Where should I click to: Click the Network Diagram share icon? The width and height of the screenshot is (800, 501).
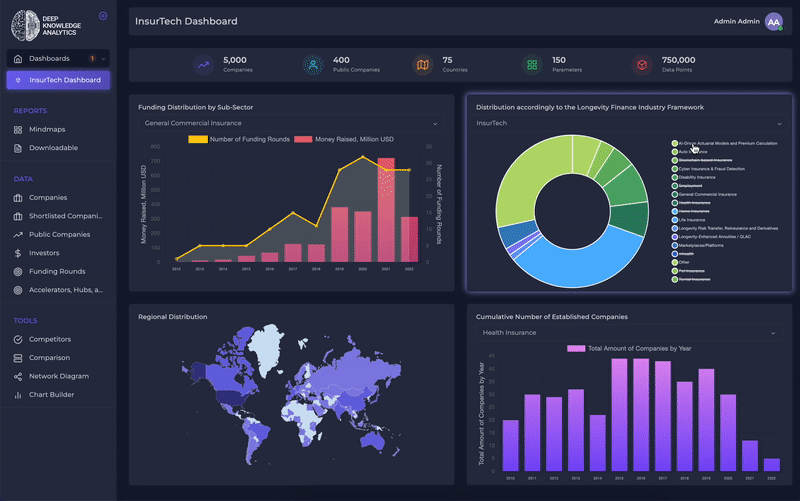(x=18, y=377)
